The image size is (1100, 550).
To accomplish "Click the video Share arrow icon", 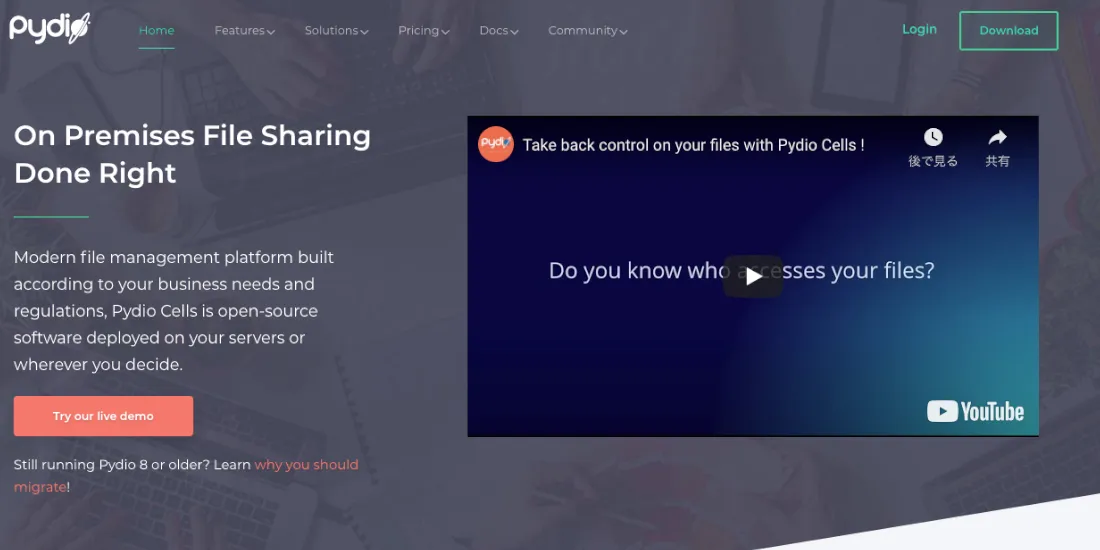I will point(997,138).
